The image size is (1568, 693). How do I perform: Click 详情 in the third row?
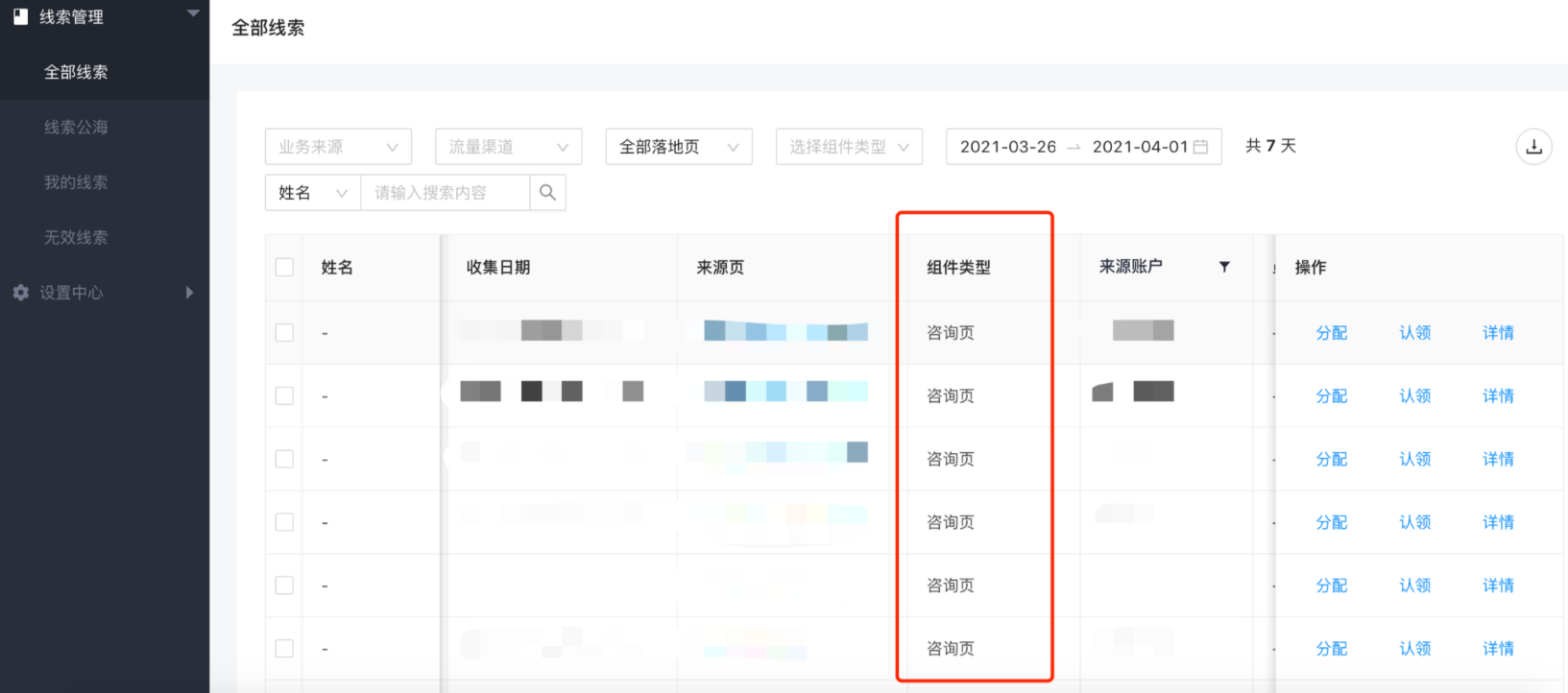click(x=1498, y=460)
